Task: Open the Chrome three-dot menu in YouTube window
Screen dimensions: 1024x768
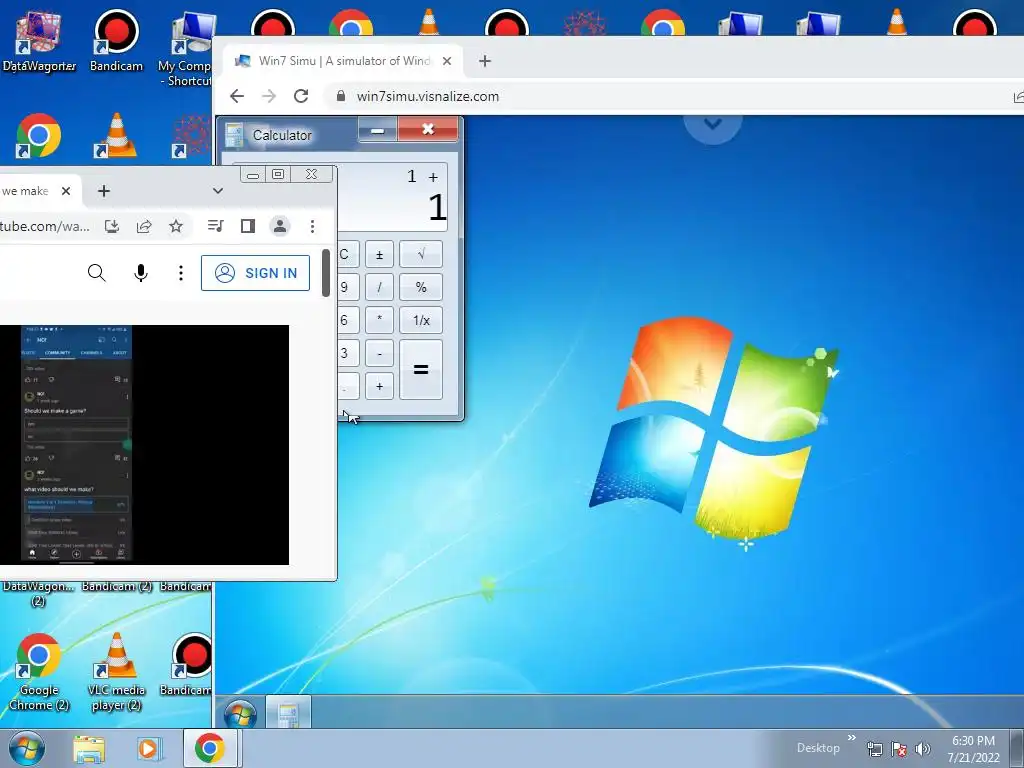Action: point(312,226)
